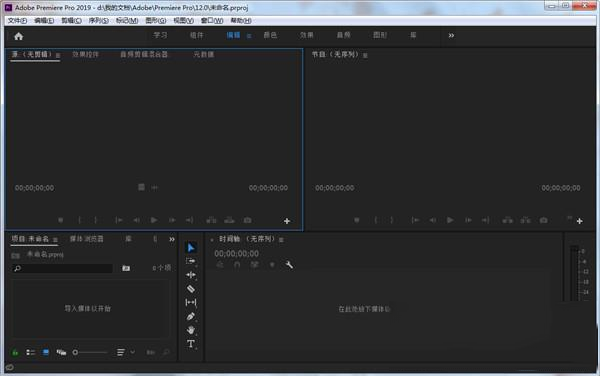Open the 剪辑(C) menu
600x376 pixels.
coord(71,21)
